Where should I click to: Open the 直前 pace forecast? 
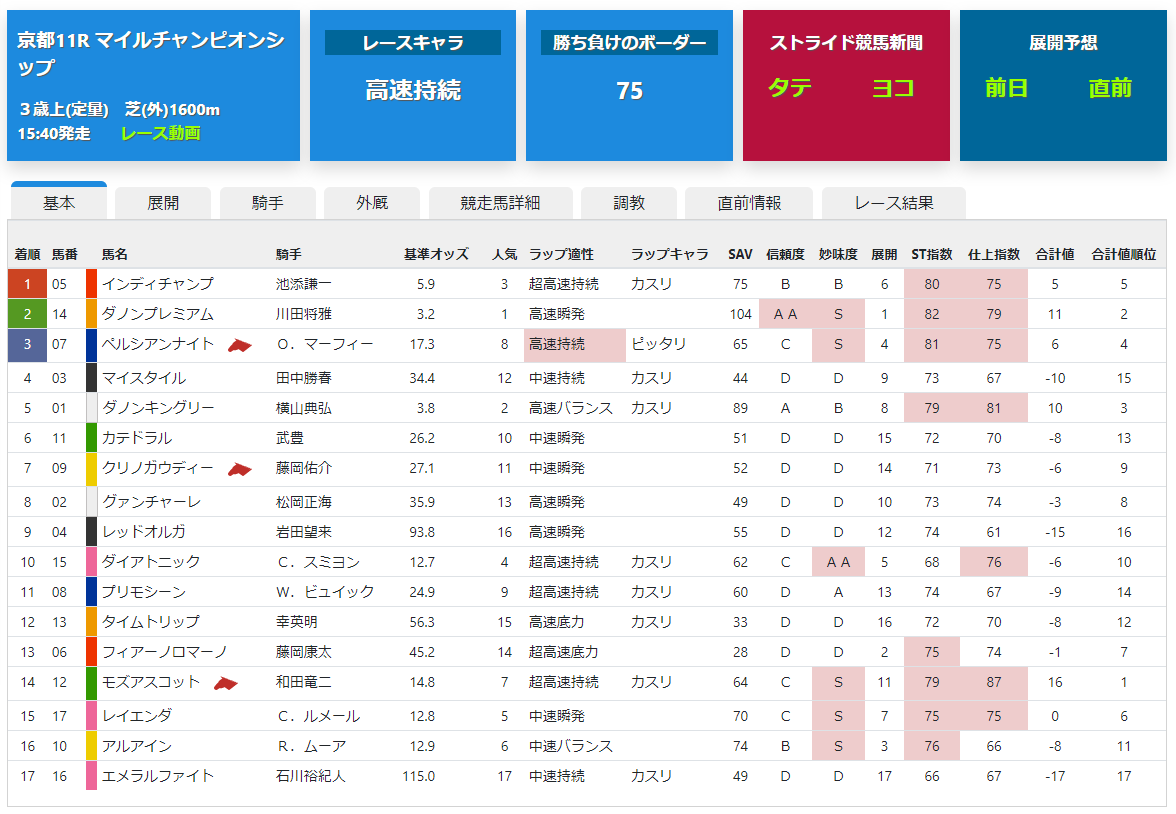[1110, 88]
